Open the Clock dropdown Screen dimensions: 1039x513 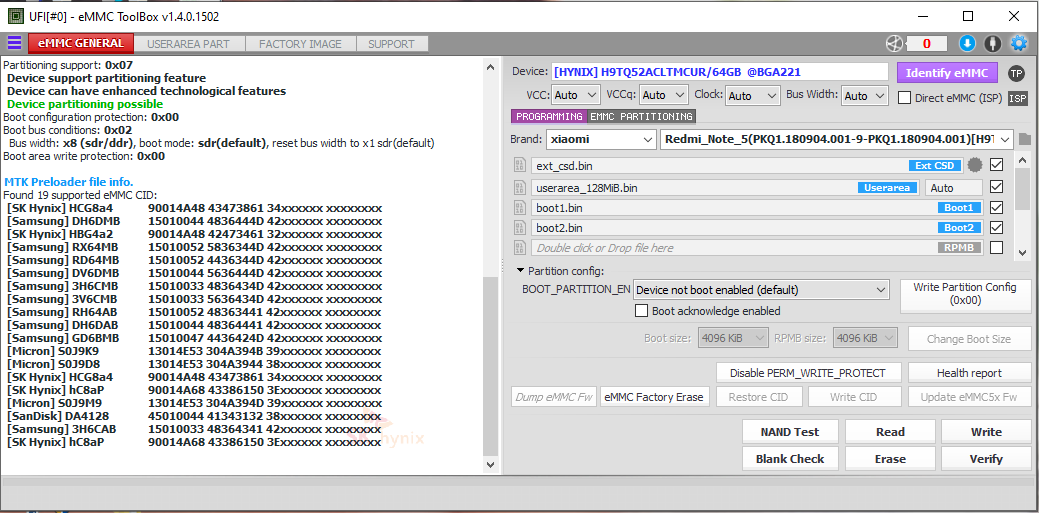753,95
